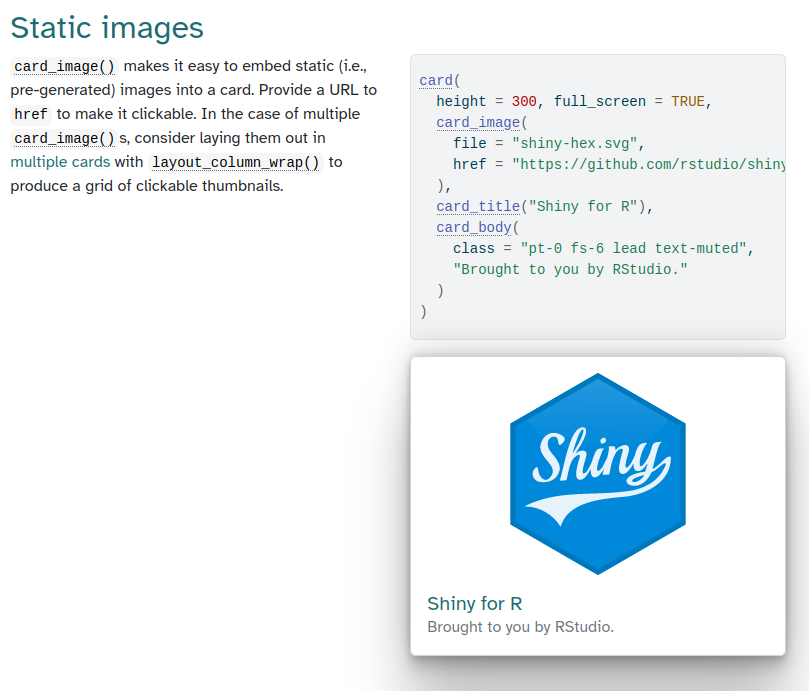Click the "pt-0 fs-6 lead text-muted" class string
809x691 pixels.
click(x=634, y=249)
